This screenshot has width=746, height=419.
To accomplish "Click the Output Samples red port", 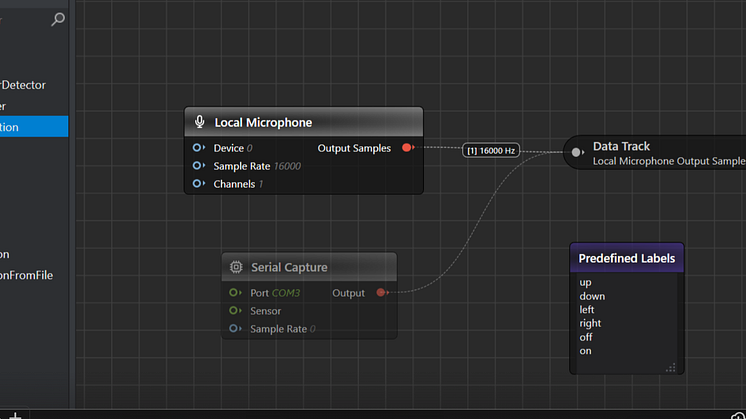I will click(408, 147).
